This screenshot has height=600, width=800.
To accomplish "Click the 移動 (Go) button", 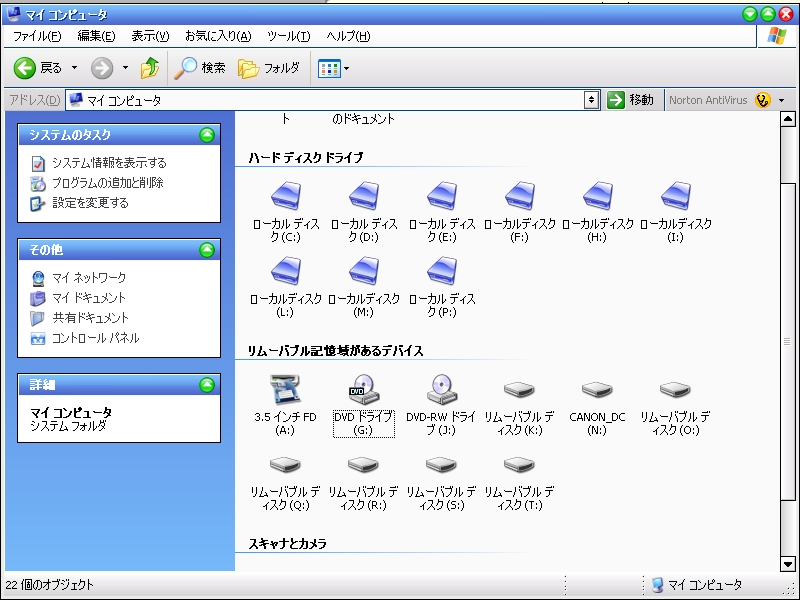I will (631, 100).
